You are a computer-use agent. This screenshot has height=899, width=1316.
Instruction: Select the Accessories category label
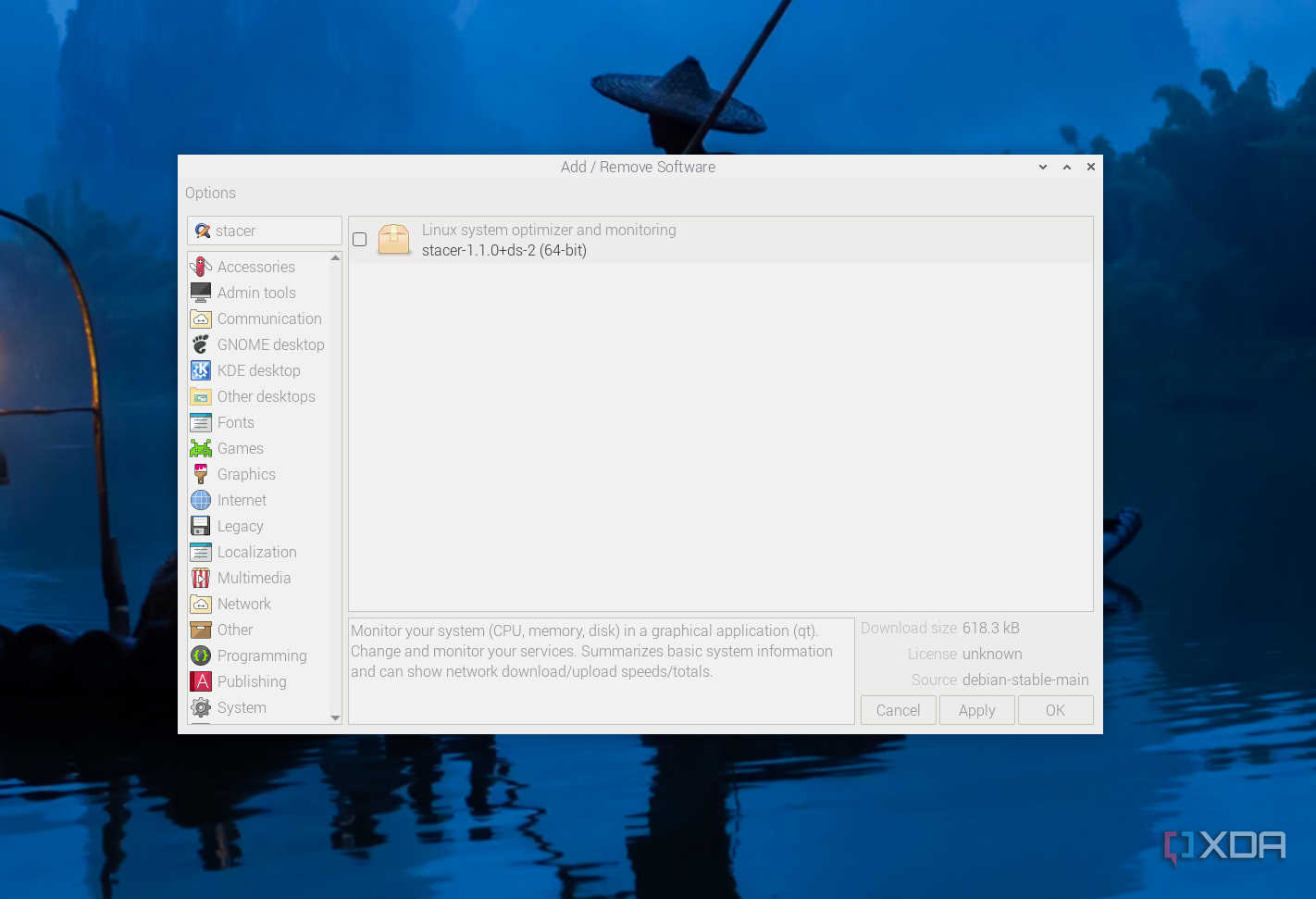[256, 267]
